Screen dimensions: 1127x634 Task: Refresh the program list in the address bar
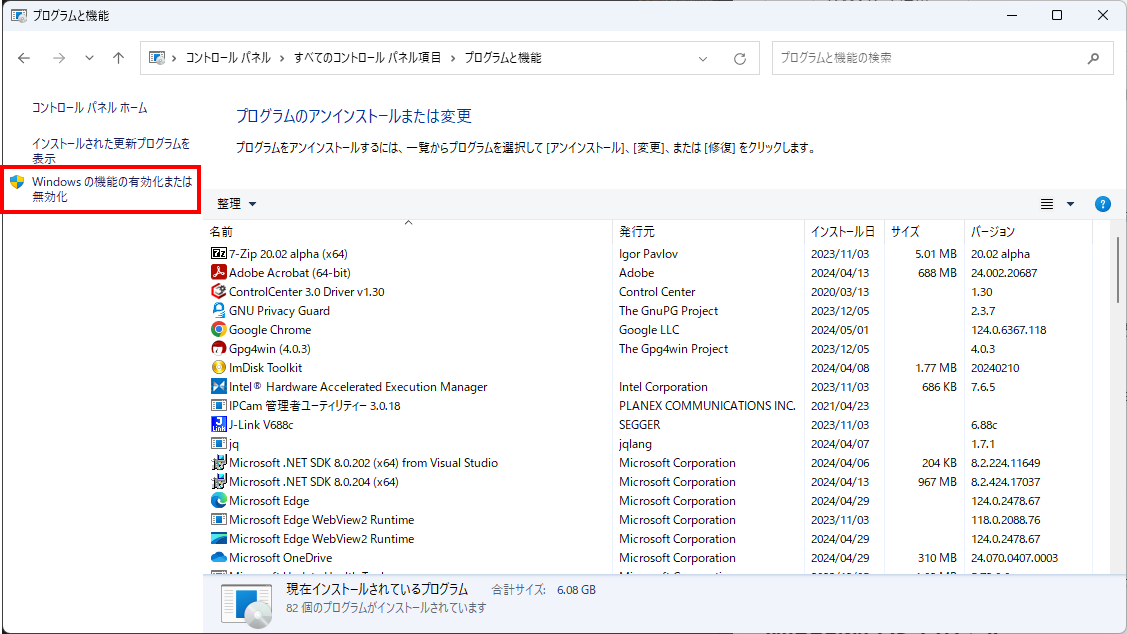click(740, 58)
